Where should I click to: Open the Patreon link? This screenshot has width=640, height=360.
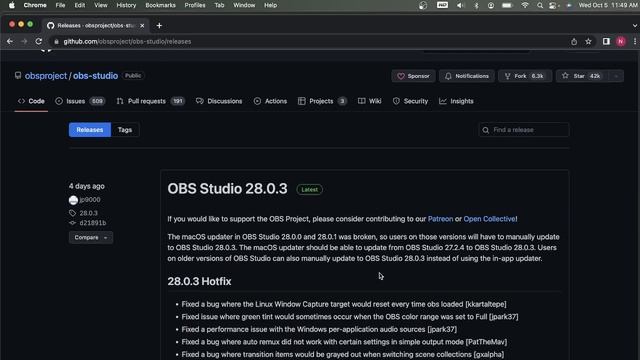[x=440, y=219]
